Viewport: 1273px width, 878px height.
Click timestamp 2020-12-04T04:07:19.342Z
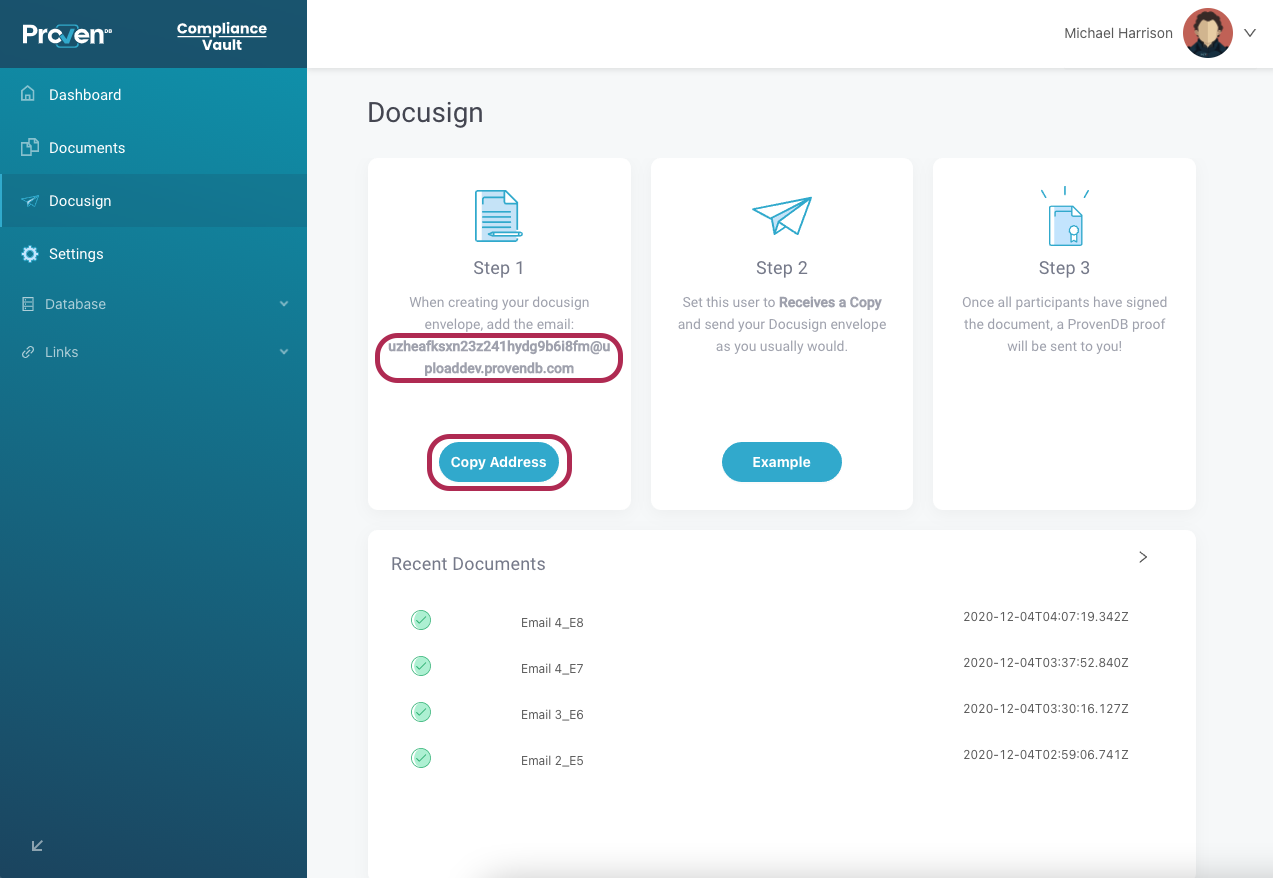pos(1046,617)
